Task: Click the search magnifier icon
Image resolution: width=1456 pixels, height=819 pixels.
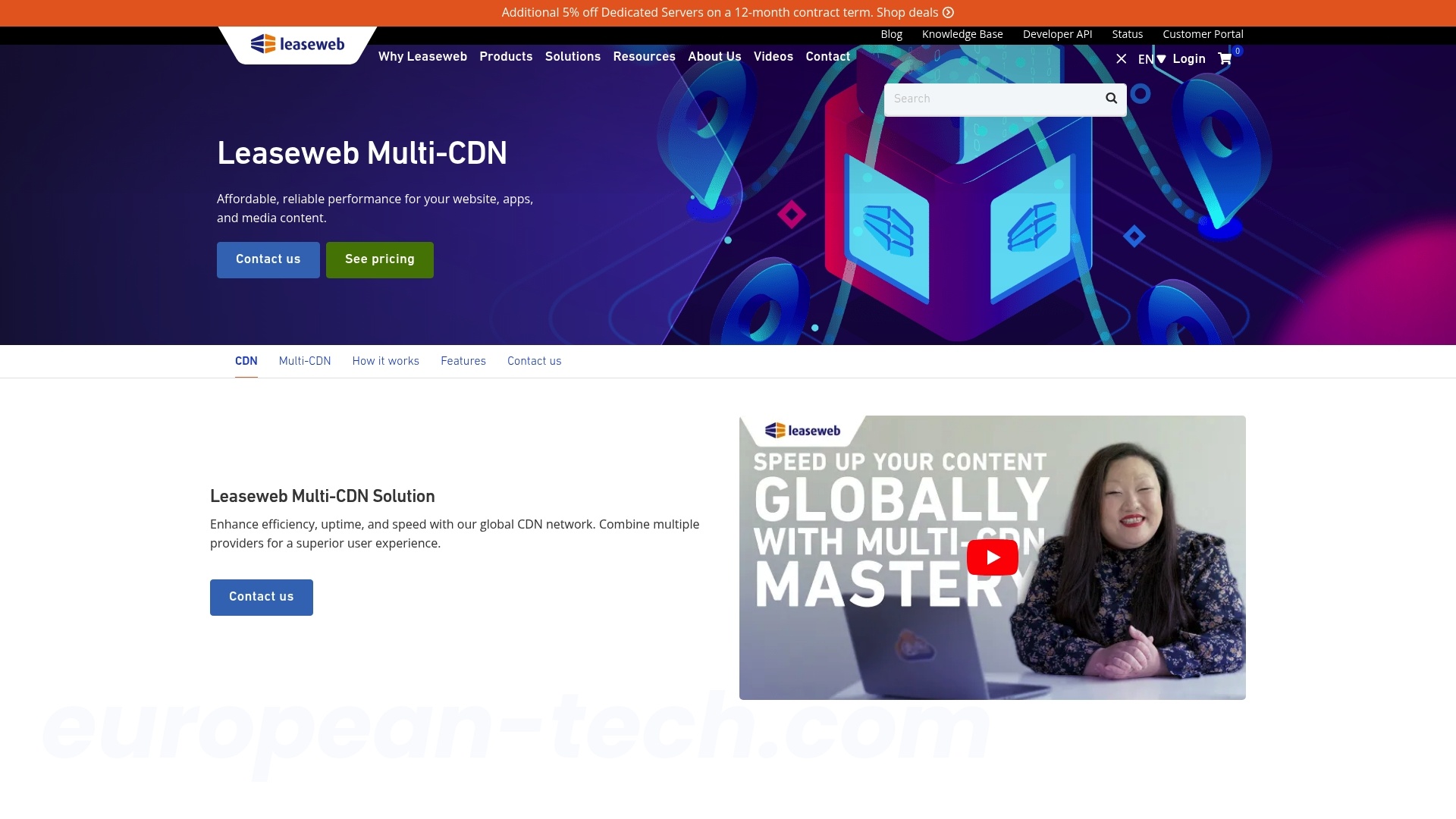Action: [1110, 98]
